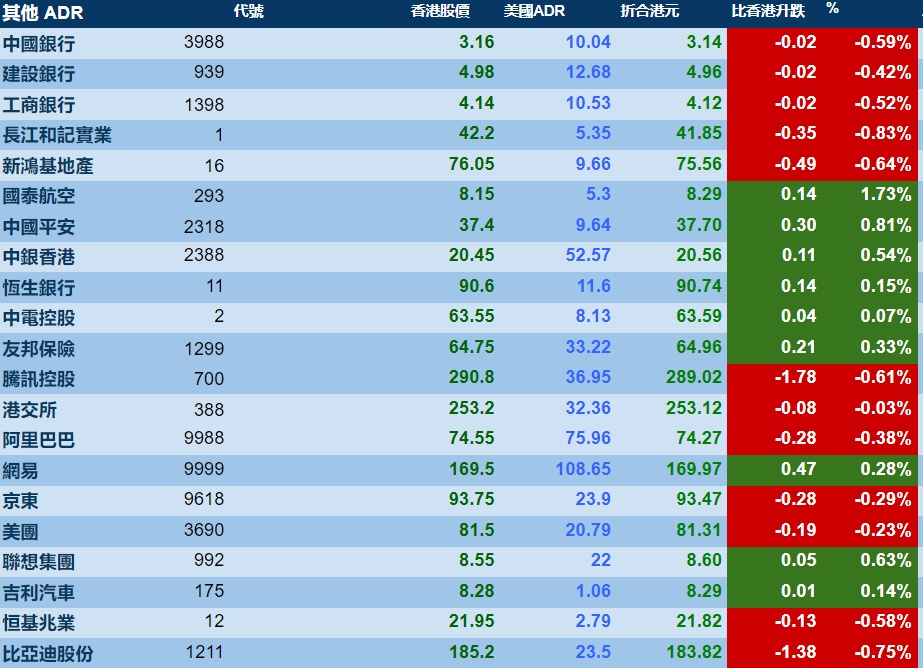This screenshot has width=923, height=668.
Task: Click 網易 Hong Kong price 169.5
Action: [x=472, y=469]
